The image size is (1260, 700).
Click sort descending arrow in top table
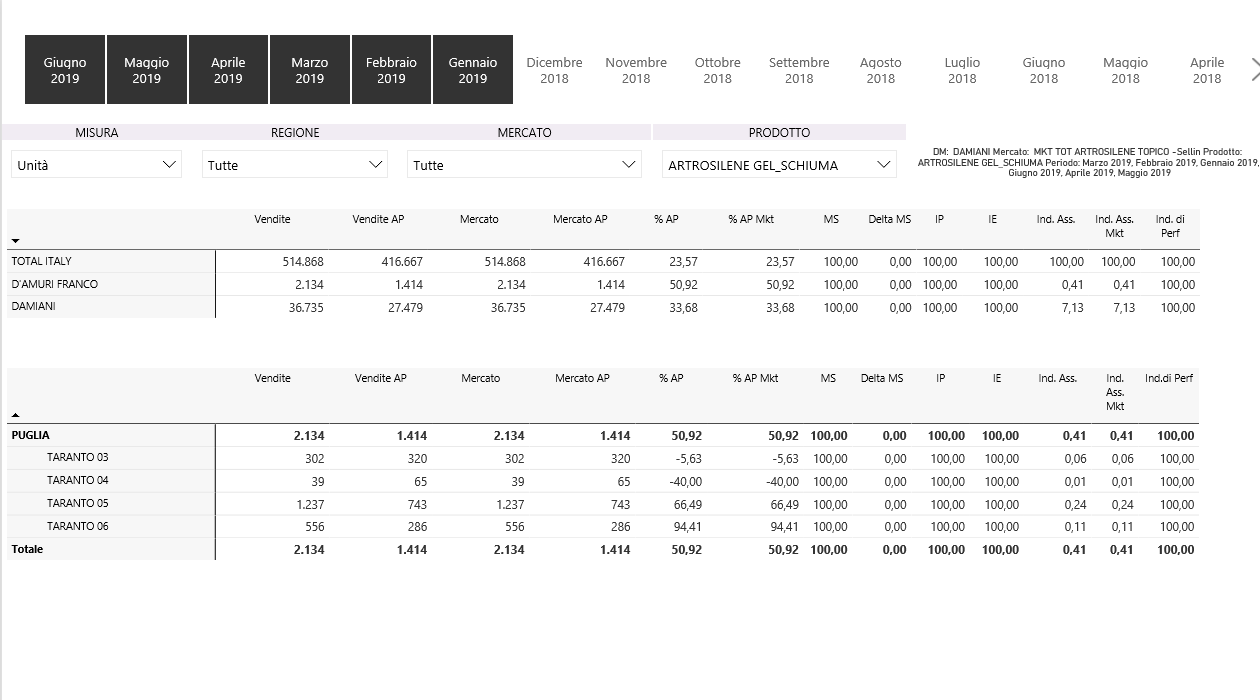click(x=15, y=241)
